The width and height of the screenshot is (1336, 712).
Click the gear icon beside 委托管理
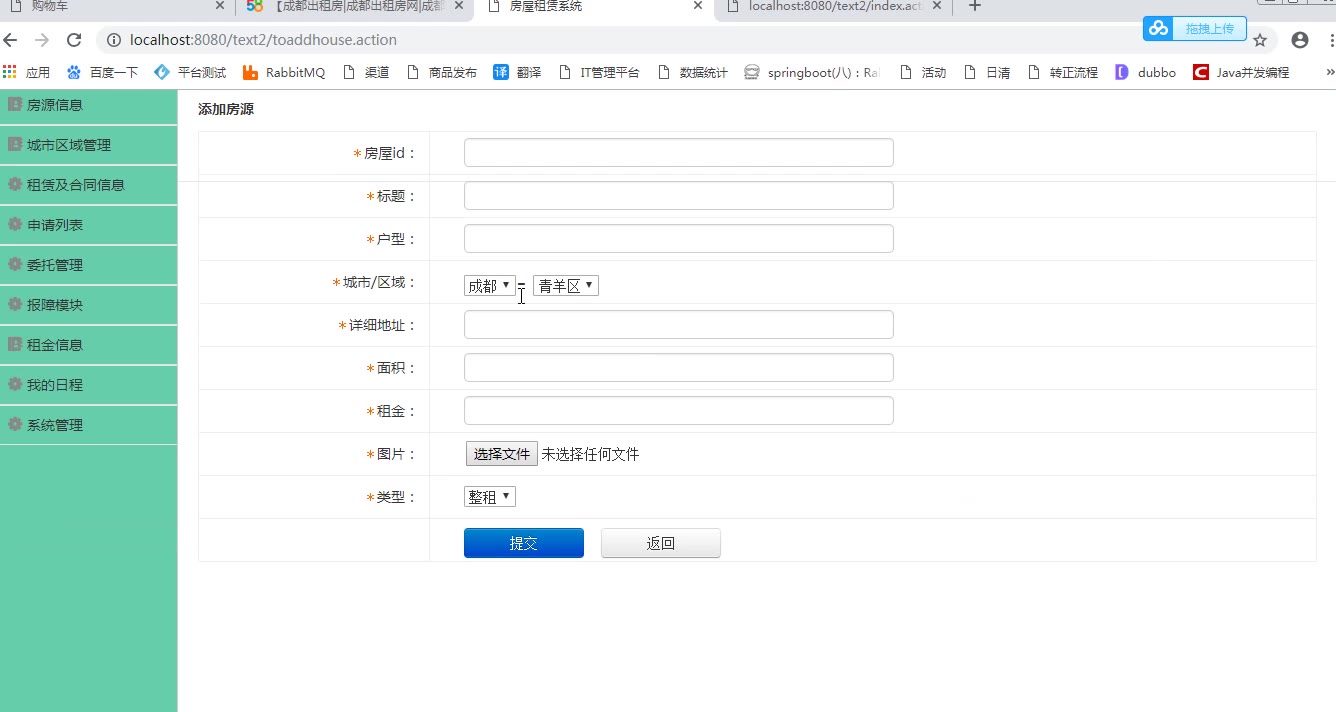(x=15, y=264)
